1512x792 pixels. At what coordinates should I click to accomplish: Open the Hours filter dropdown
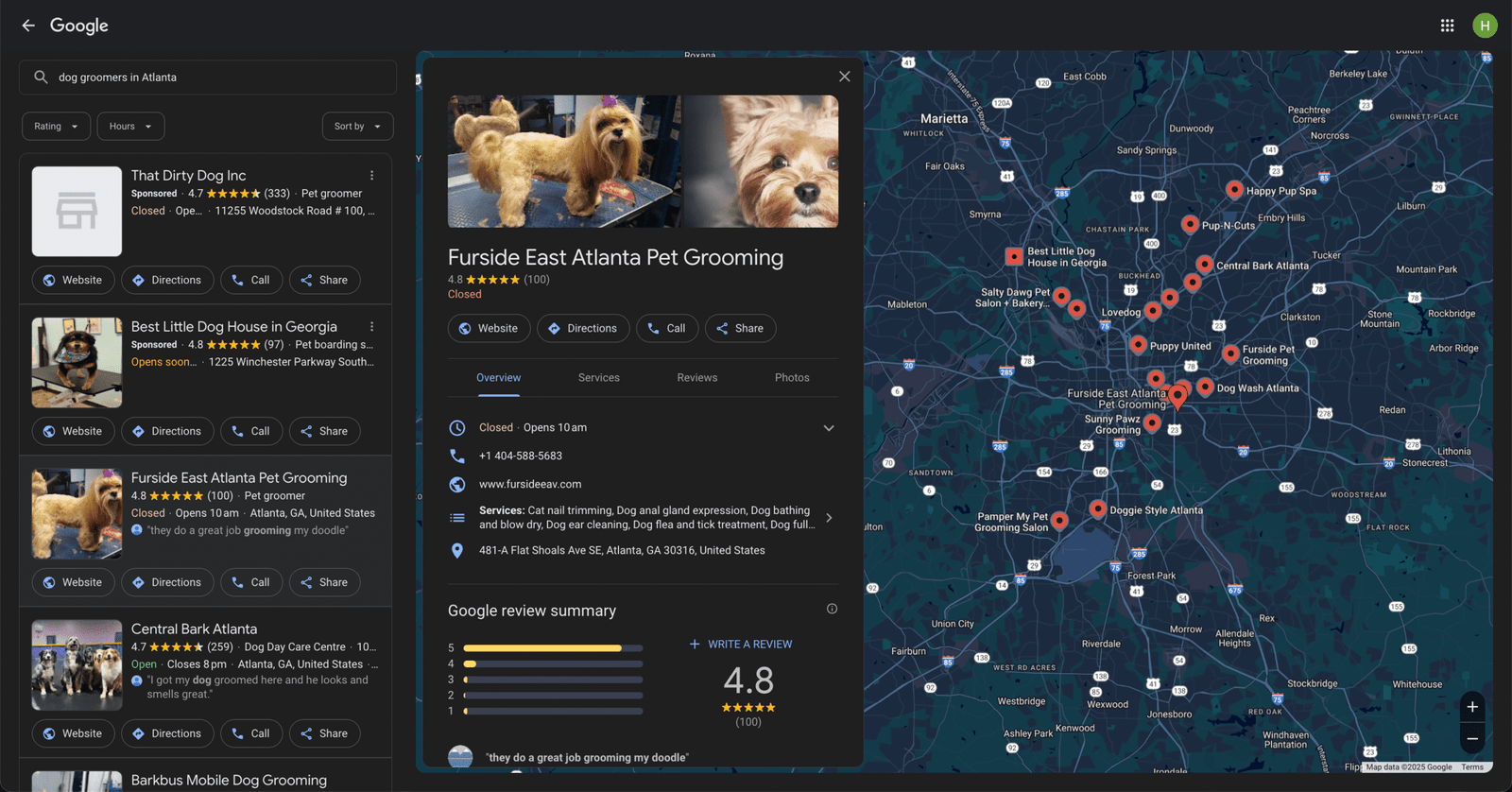pyautogui.click(x=130, y=127)
